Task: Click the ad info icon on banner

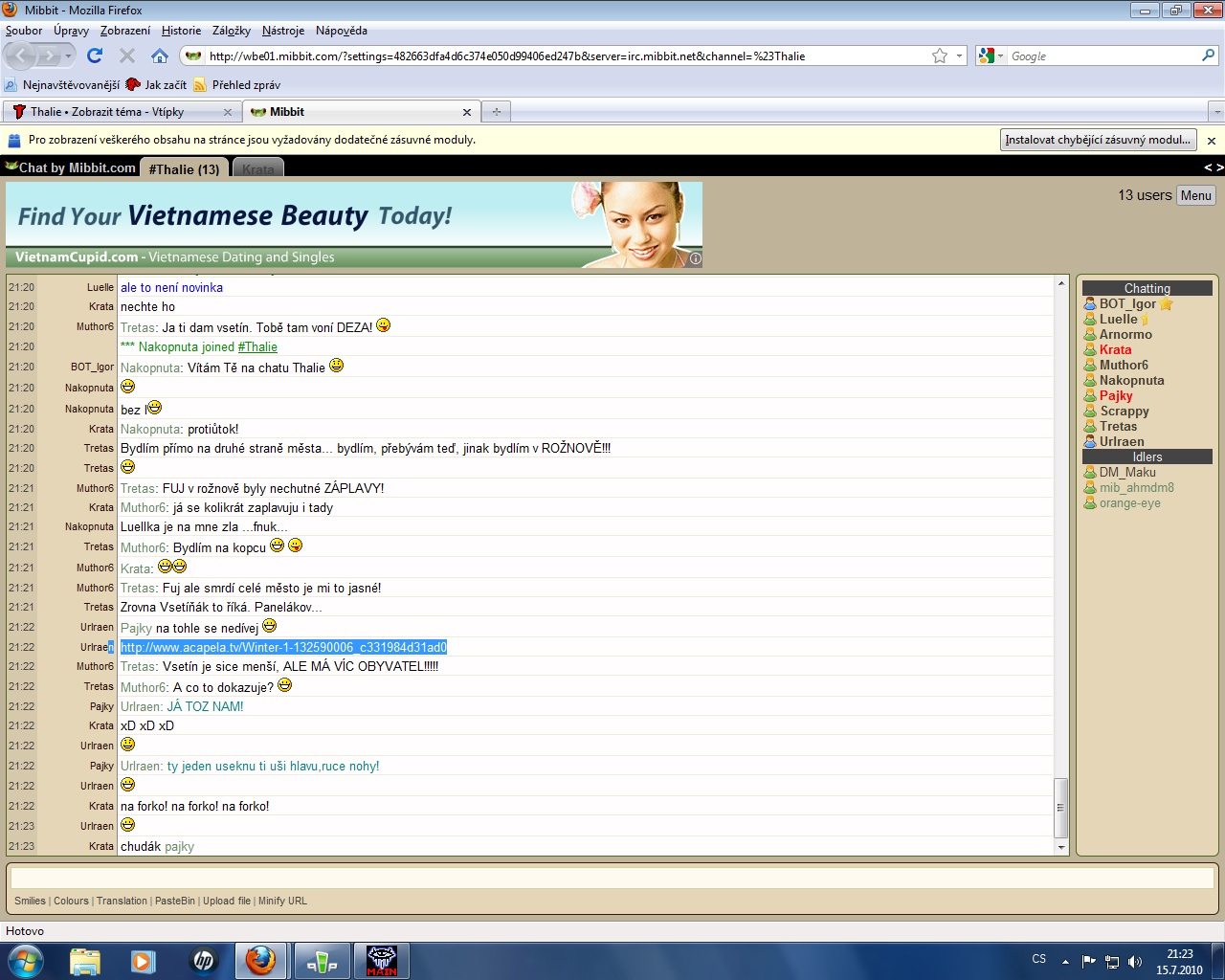Action: [695, 258]
